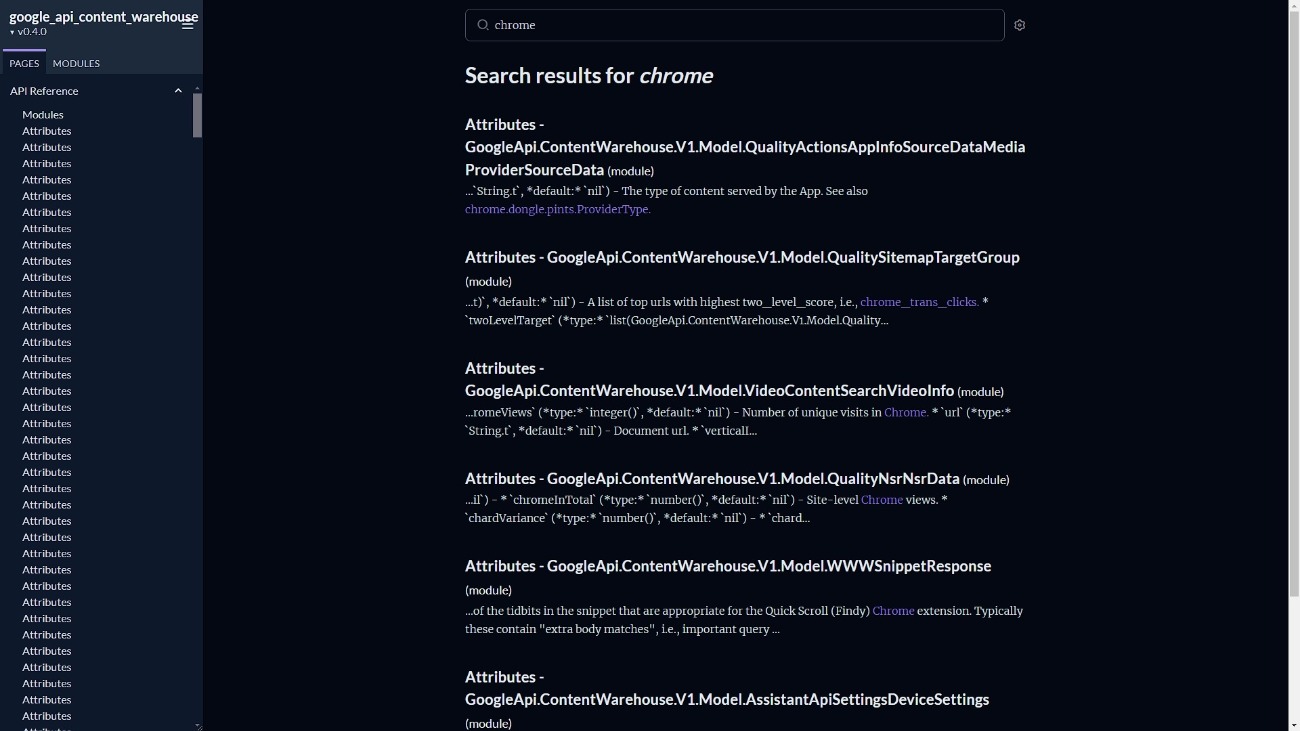Click the page scrollbar up arrow
The width and height of the screenshot is (1300, 731).
coord(1292,7)
